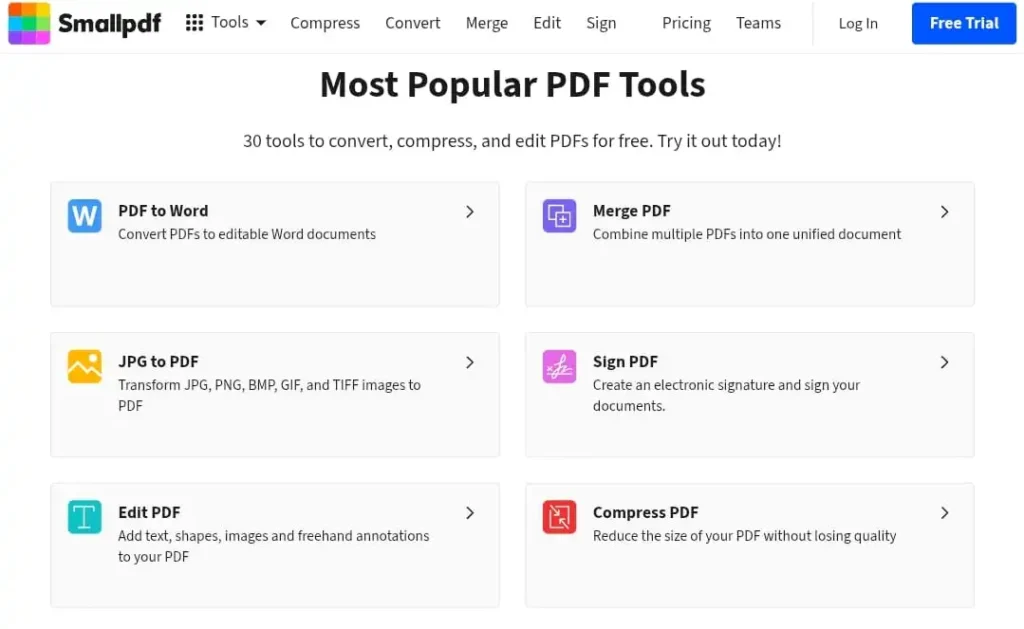1024x629 pixels.
Task: Open the JPG to PDF card title
Action: tap(158, 362)
